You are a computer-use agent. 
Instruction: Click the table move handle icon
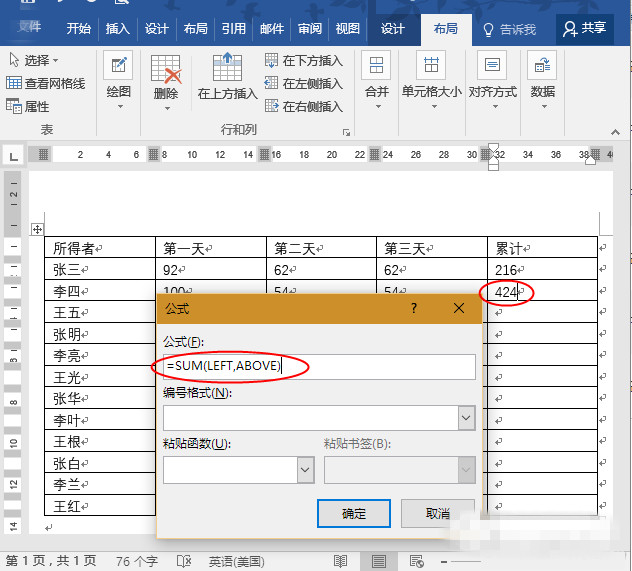pyautogui.click(x=38, y=229)
